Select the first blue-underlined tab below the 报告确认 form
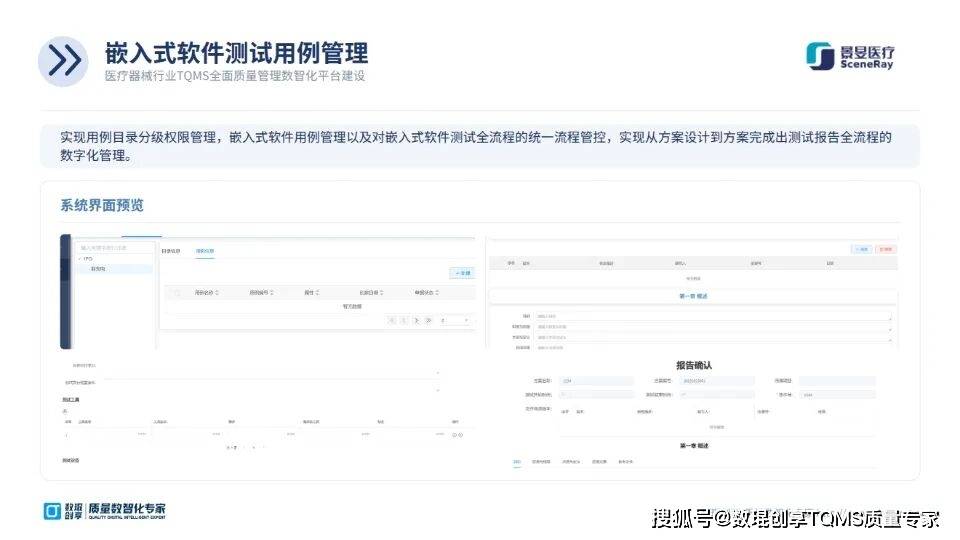Screen dimensions: 960x540 click(x=517, y=462)
